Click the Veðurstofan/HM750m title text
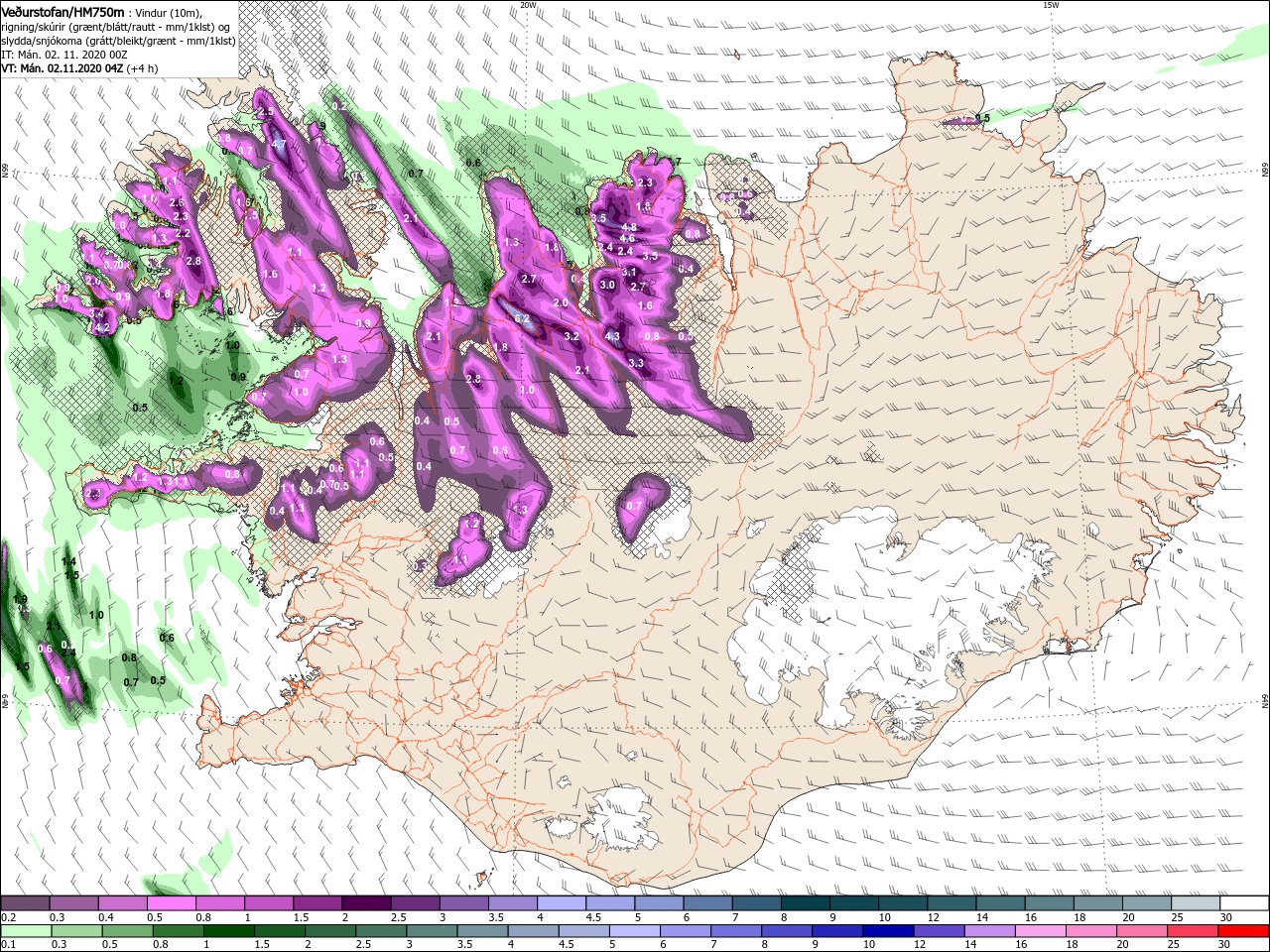1270x952 pixels. tap(63, 11)
